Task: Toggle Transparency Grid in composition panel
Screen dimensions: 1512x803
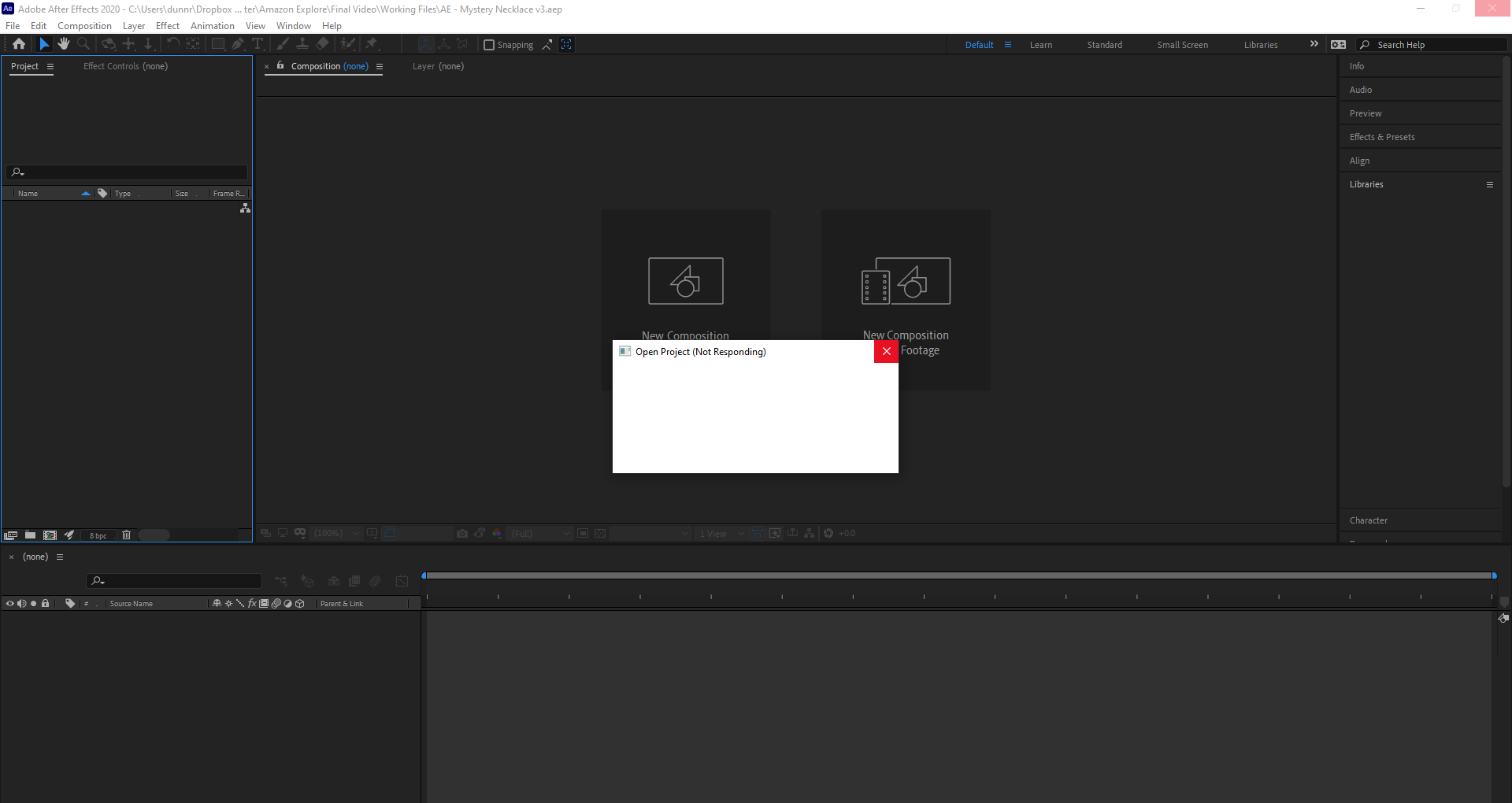Action: [x=600, y=533]
